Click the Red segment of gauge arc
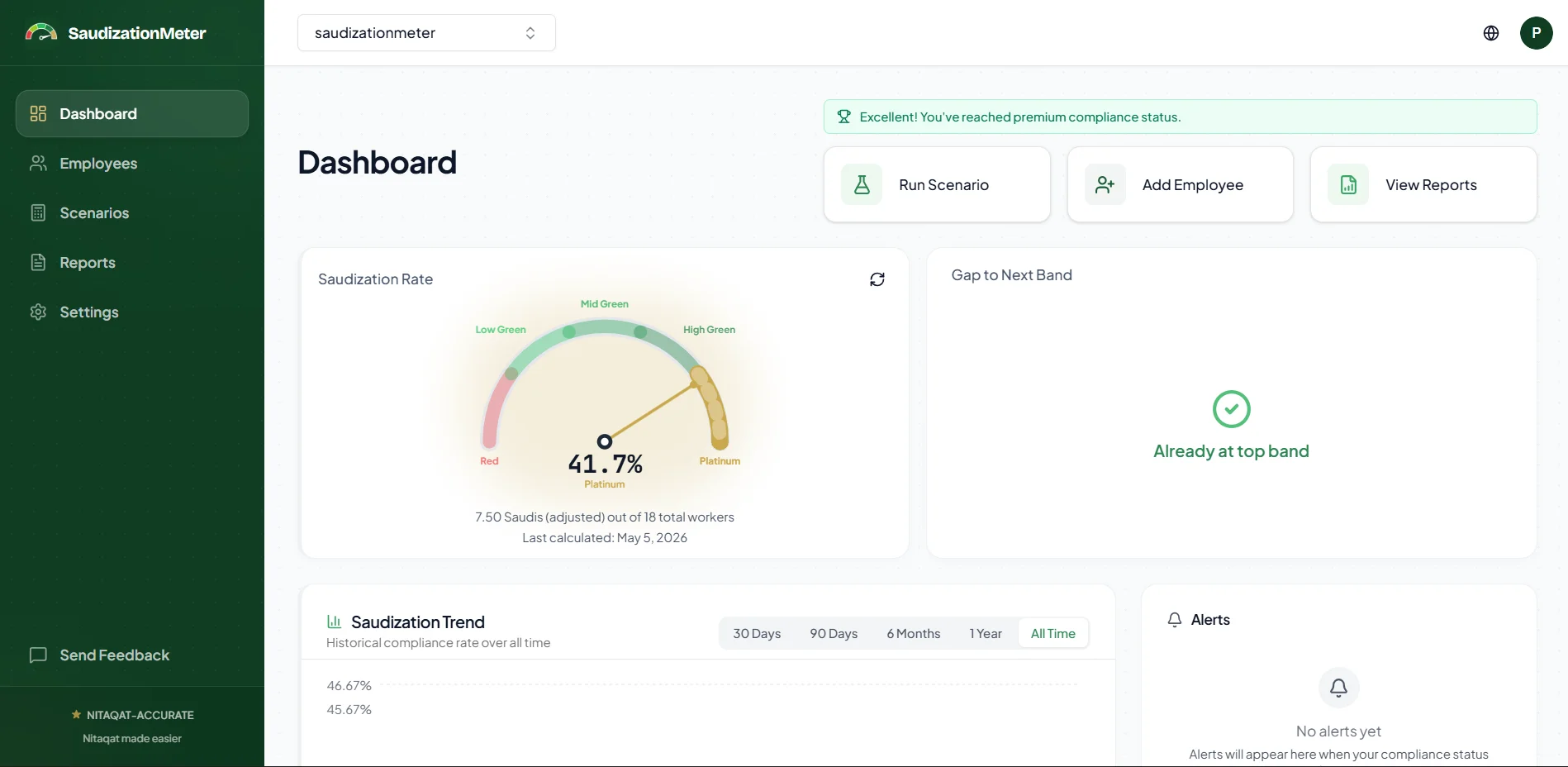The image size is (1568, 767). point(498,407)
